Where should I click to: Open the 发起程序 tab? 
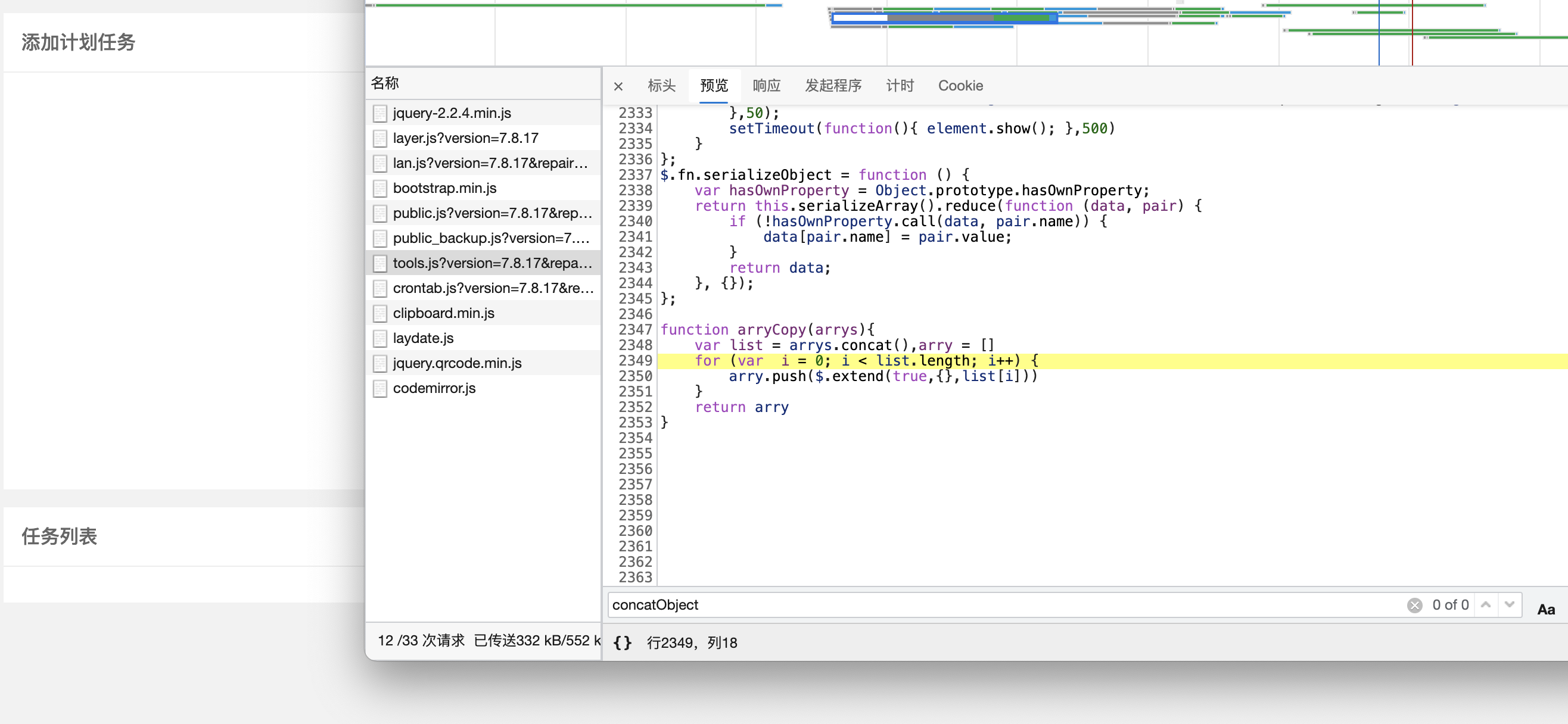point(833,85)
